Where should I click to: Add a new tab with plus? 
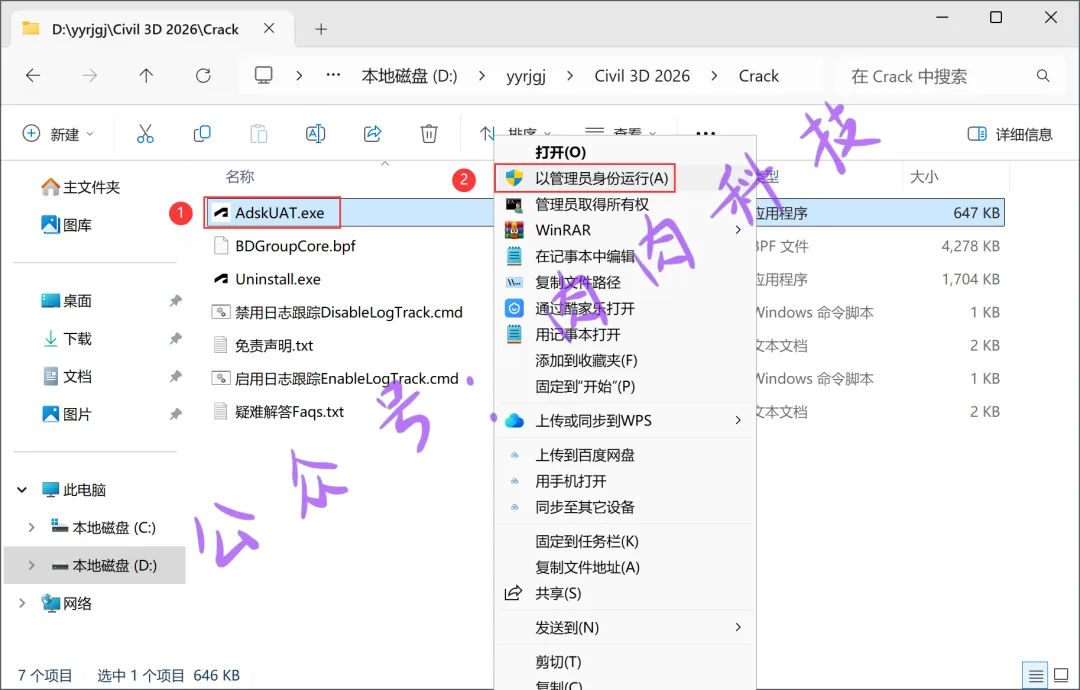tap(321, 29)
